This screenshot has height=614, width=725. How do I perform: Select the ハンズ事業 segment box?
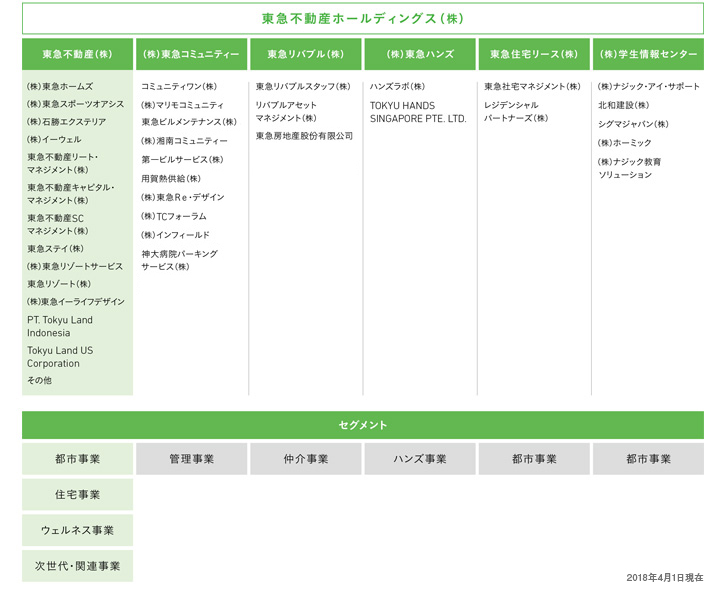coord(420,459)
